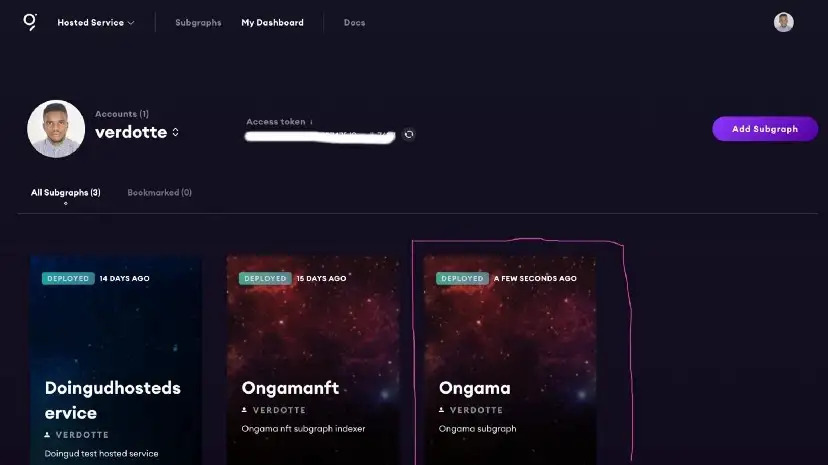Click the Accounts (1) label
This screenshot has width=828, height=465.
tap(122, 114)
